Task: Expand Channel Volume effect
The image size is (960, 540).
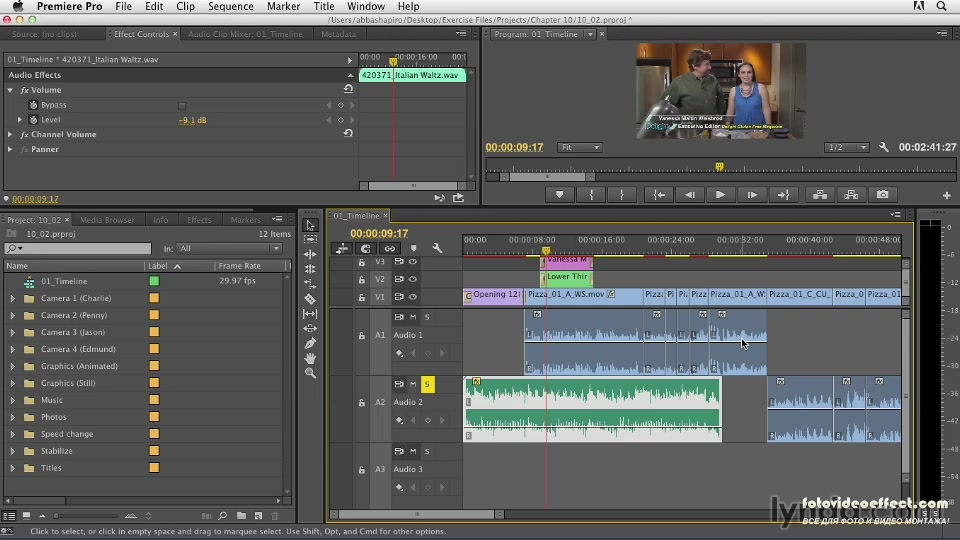Action: (10, 134)
